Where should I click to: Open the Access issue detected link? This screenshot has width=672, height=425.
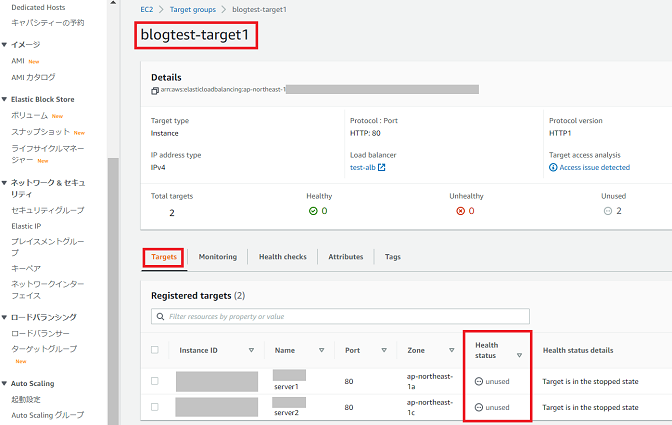[594, 168]
